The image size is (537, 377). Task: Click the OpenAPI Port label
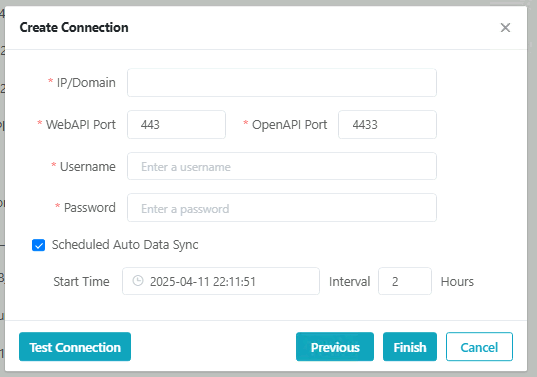coord(289,125)
